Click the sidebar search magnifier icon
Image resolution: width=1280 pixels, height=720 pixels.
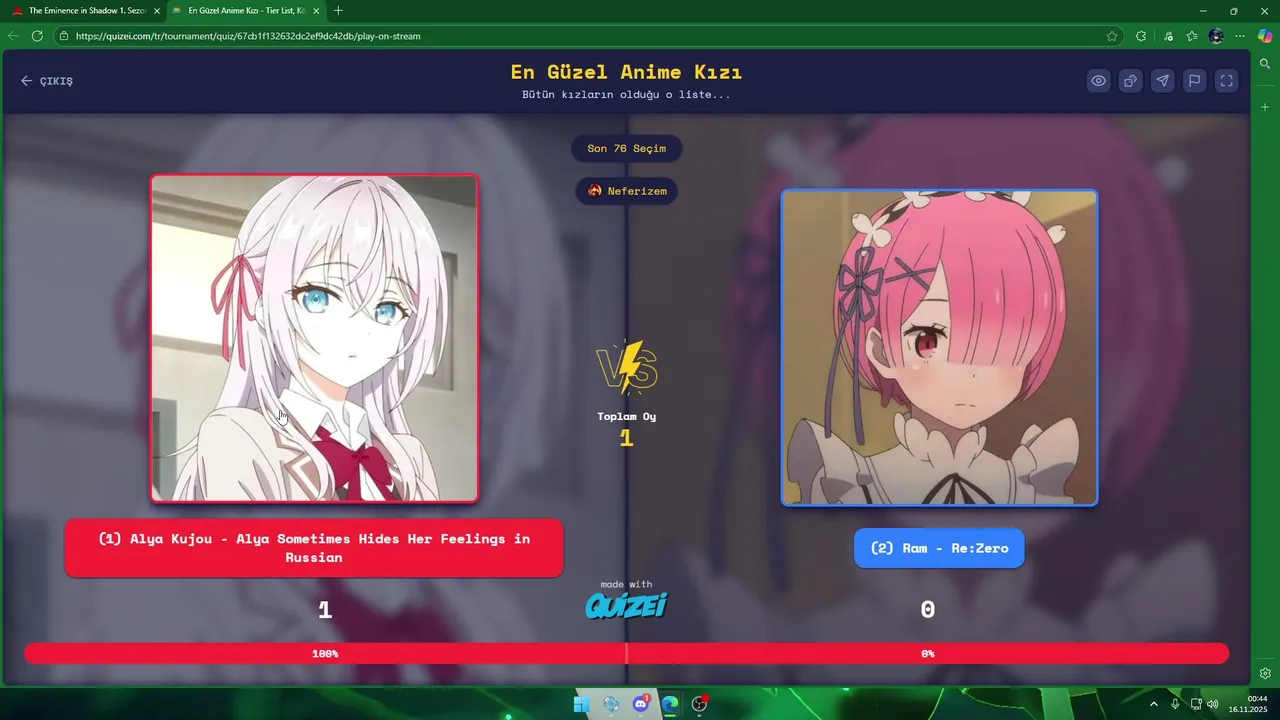pos(1265,64)
